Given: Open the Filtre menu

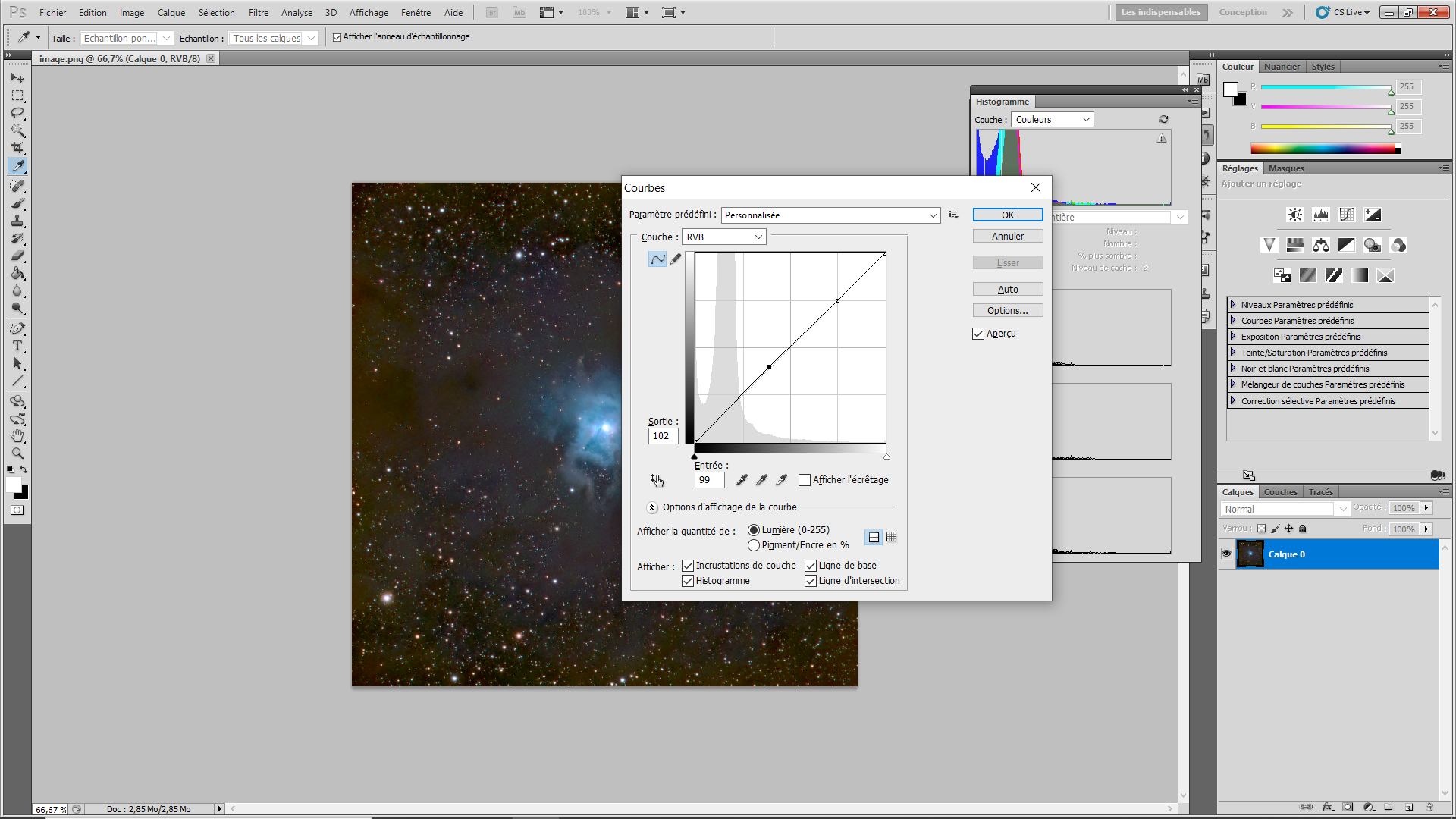Looking at the screenshot, I should tap(259, 12).
